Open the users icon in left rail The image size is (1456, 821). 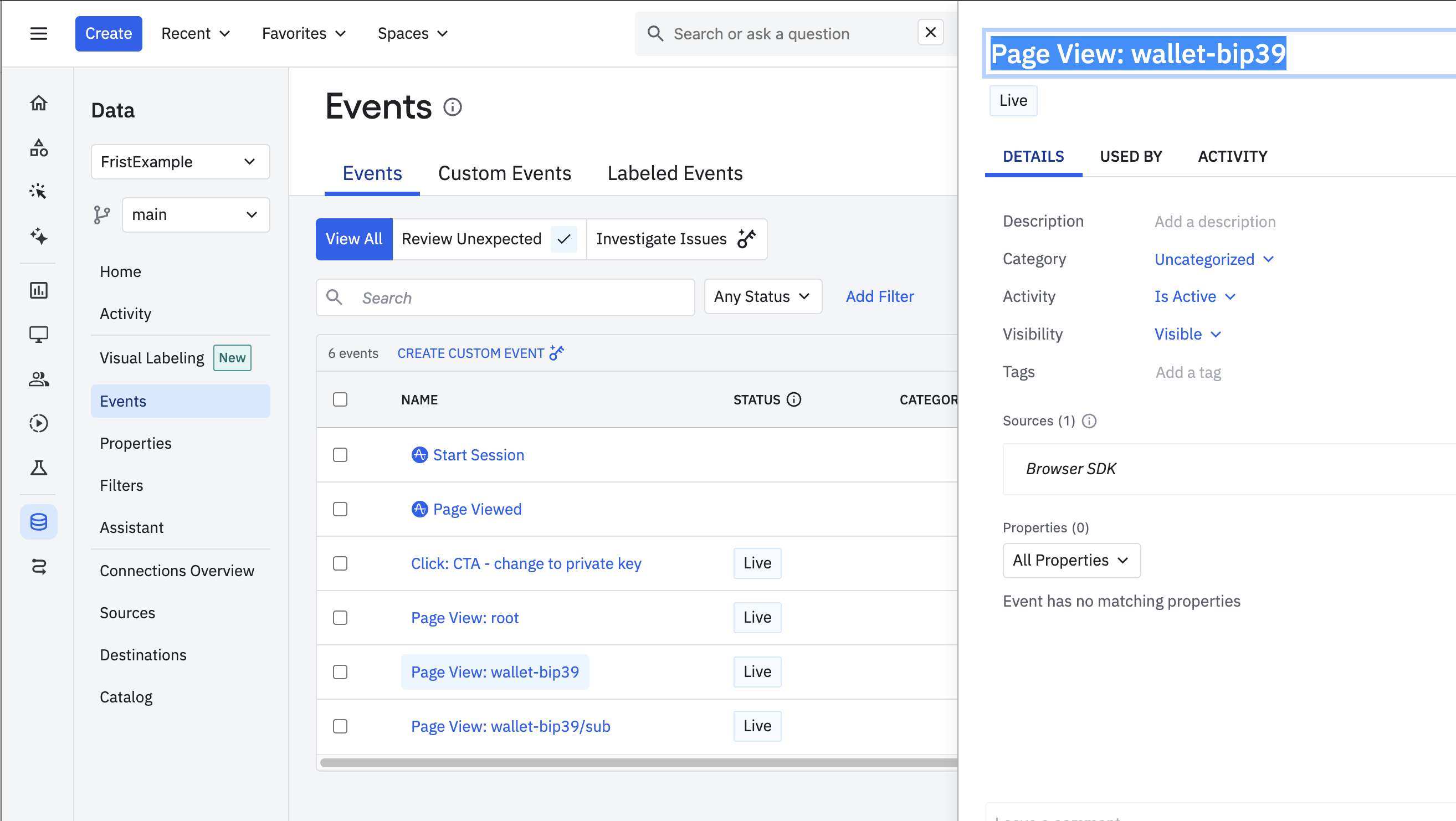(38, 379)
